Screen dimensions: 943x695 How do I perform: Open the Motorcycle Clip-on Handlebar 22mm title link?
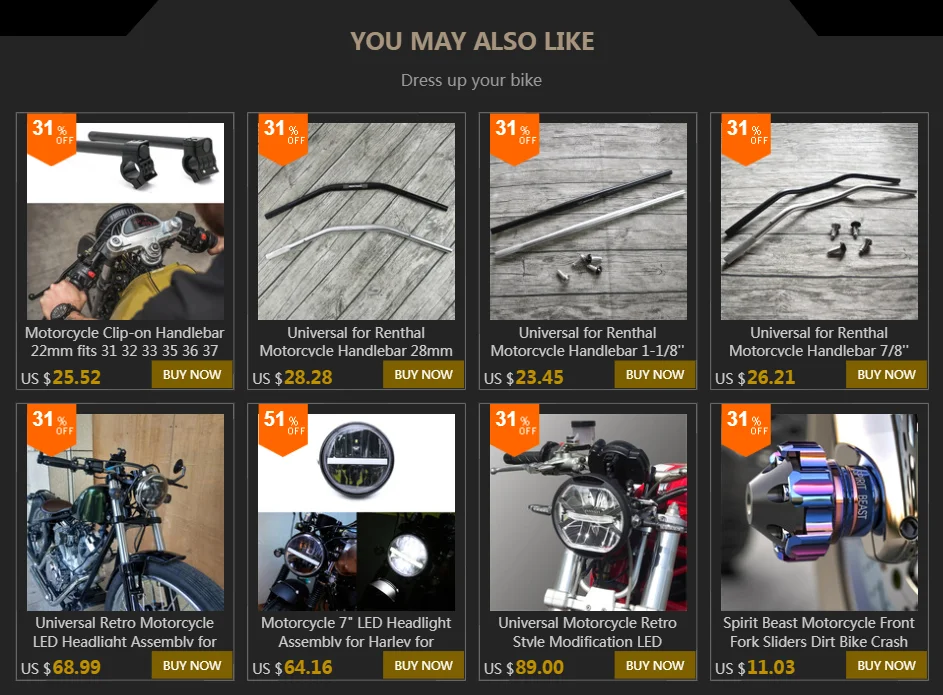coord(124,341)
